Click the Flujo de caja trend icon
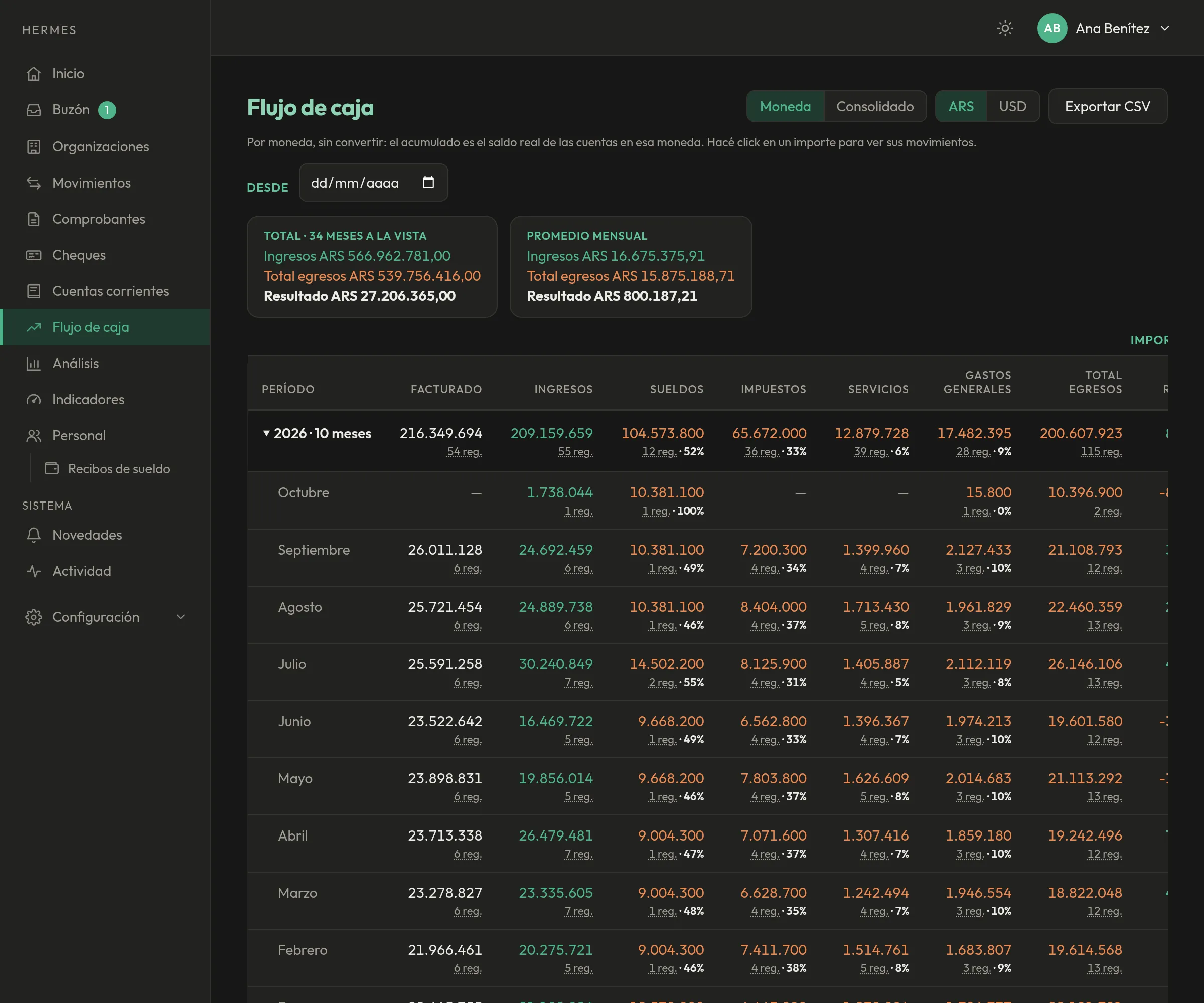 33,327
